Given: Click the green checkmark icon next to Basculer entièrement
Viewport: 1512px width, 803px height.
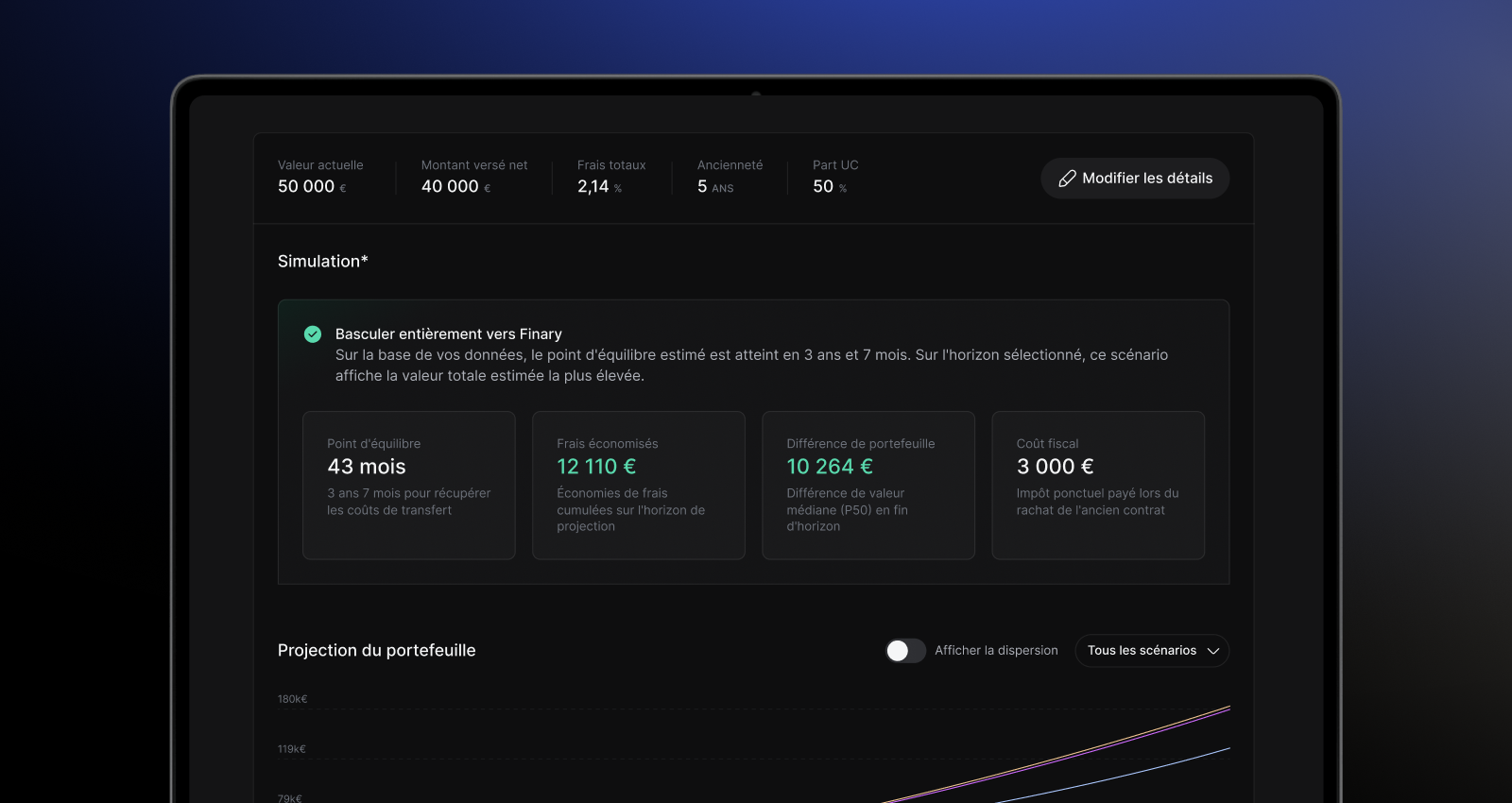Looking at the screenshot, I should [x=313, y=334].
